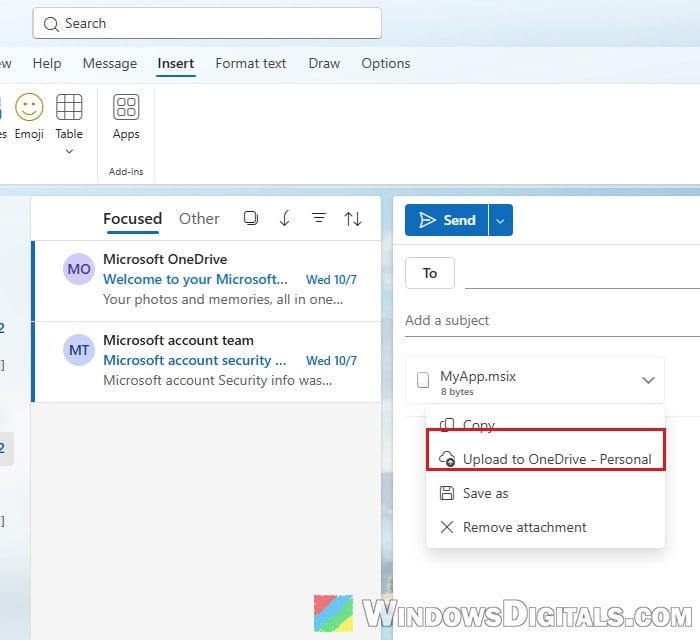Click the Add a subject field
This screenshot has width=700, height=640.
552,320
